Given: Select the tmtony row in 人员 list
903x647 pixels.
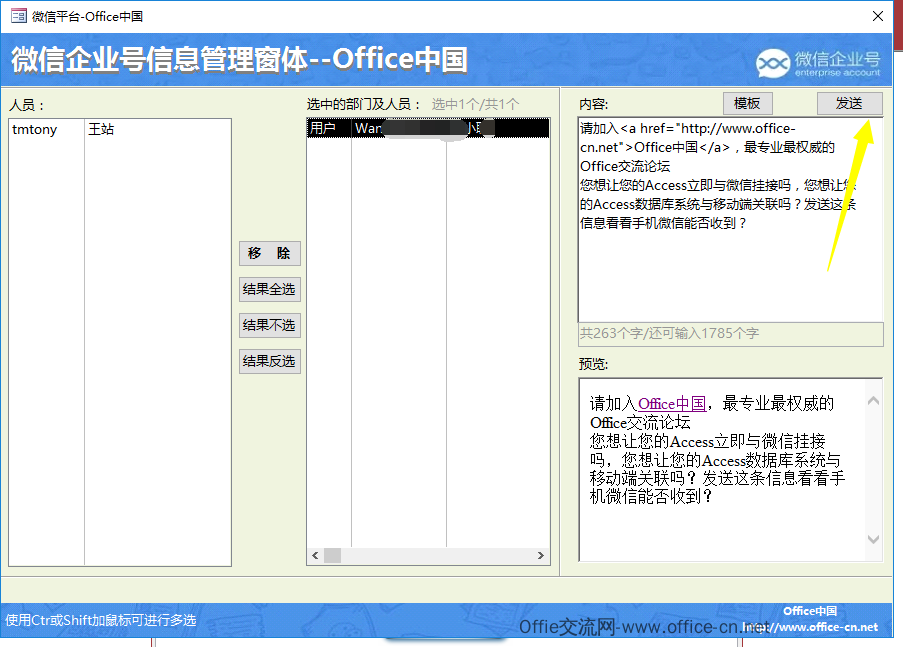Looking at the screenshot, I should [120, 129].
